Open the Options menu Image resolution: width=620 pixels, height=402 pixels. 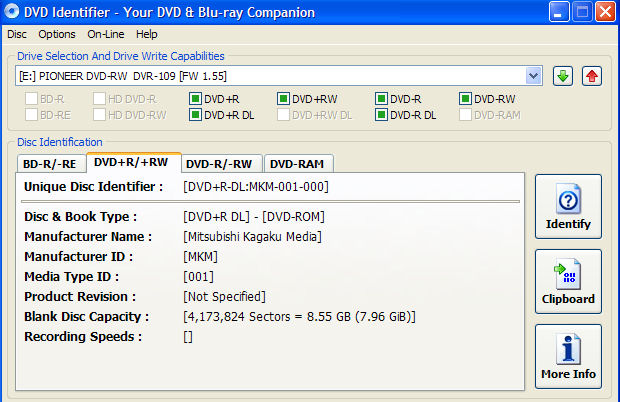pyautogui.click(x=57, y=34)
